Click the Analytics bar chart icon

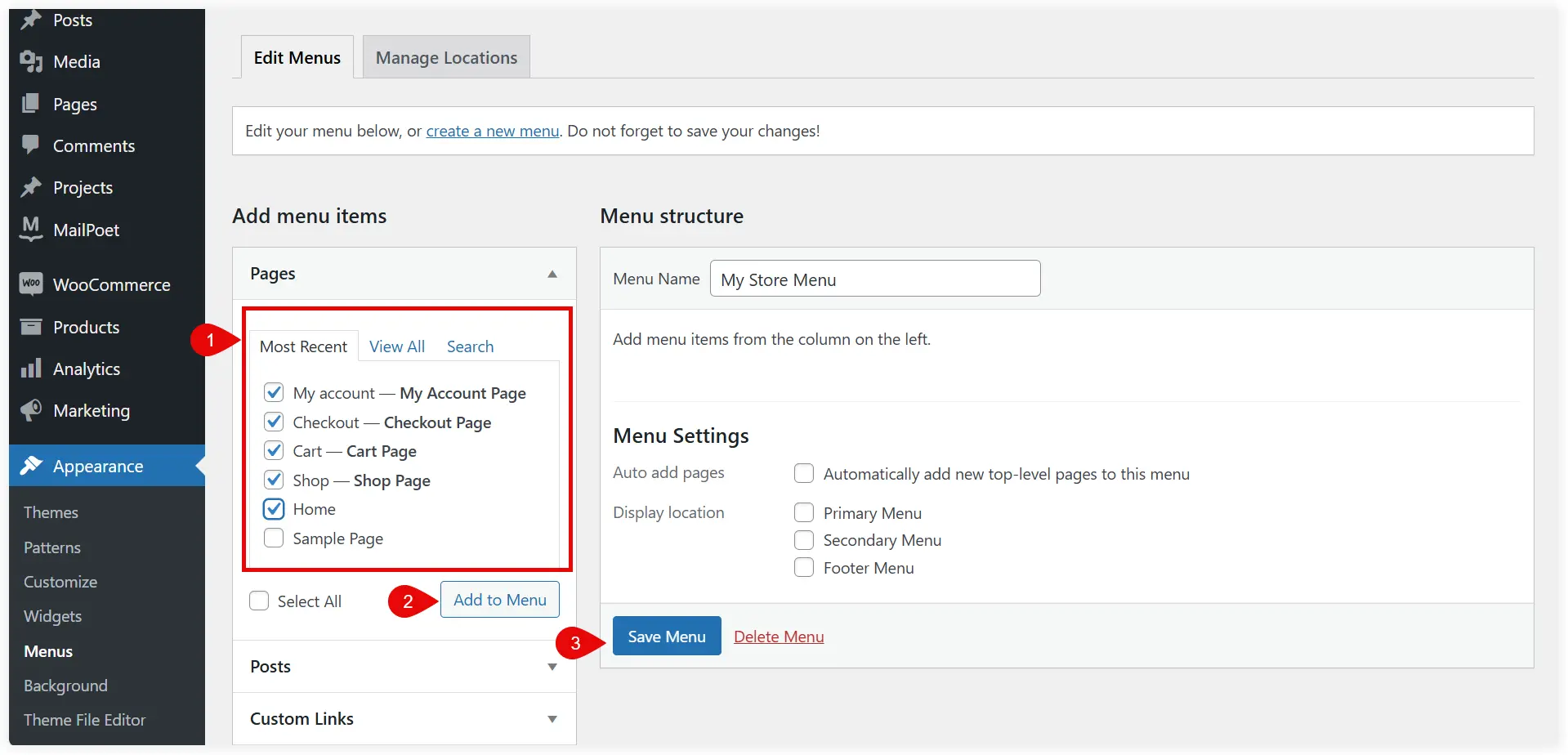coord(31,369)
